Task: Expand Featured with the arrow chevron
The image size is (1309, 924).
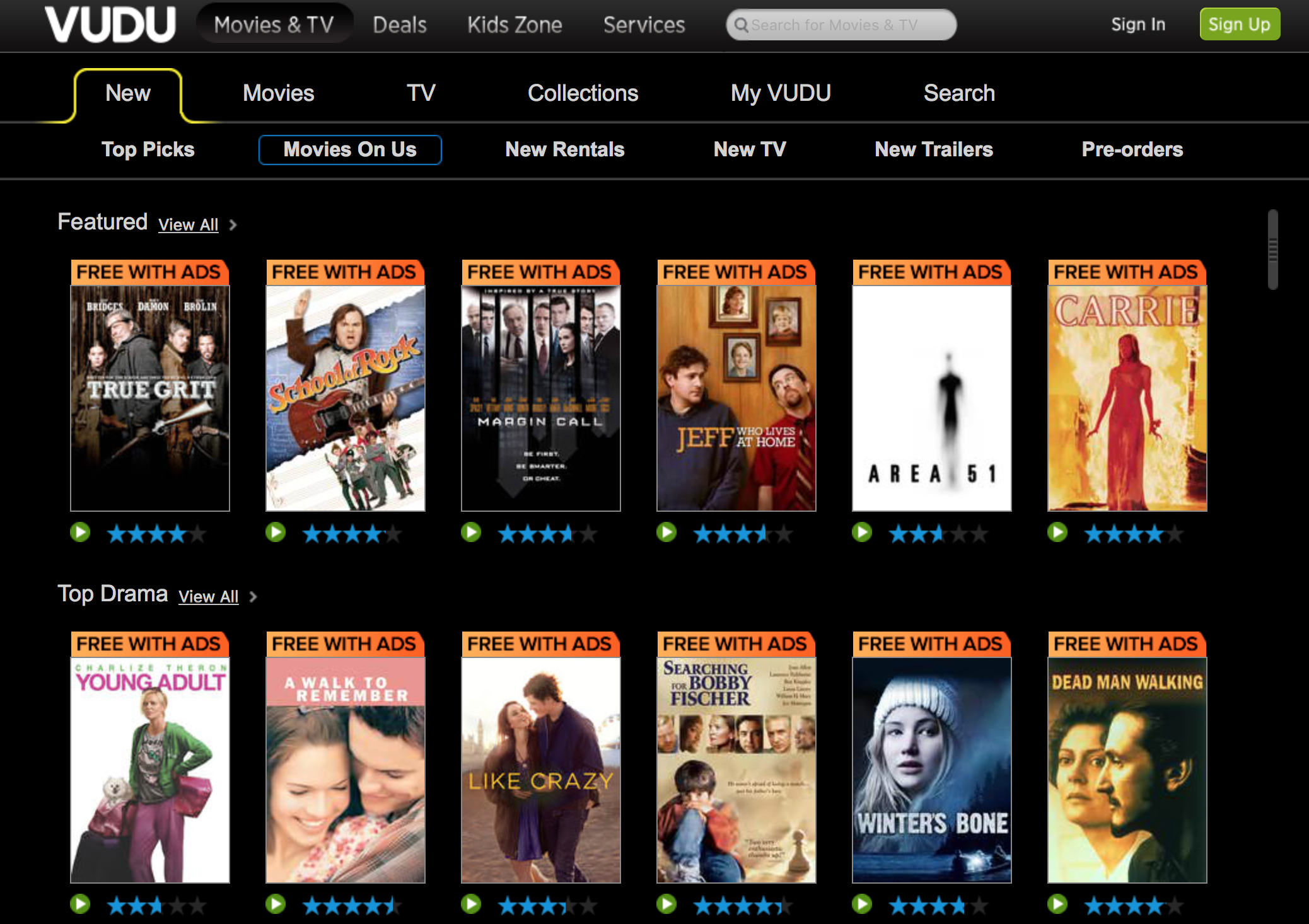Action: (x=233, y=225)
